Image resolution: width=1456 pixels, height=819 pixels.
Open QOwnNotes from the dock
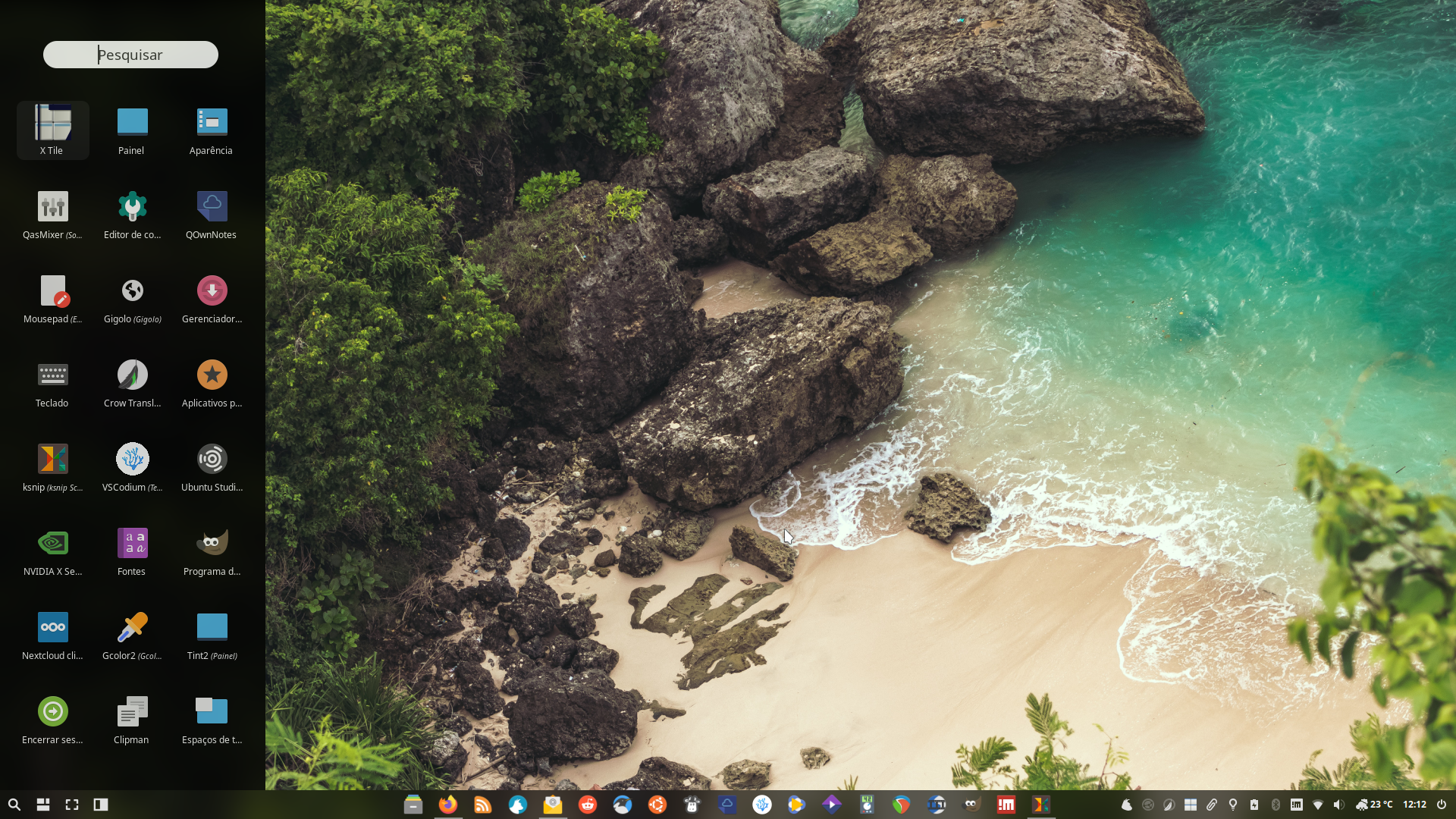(x=727, y=805)
